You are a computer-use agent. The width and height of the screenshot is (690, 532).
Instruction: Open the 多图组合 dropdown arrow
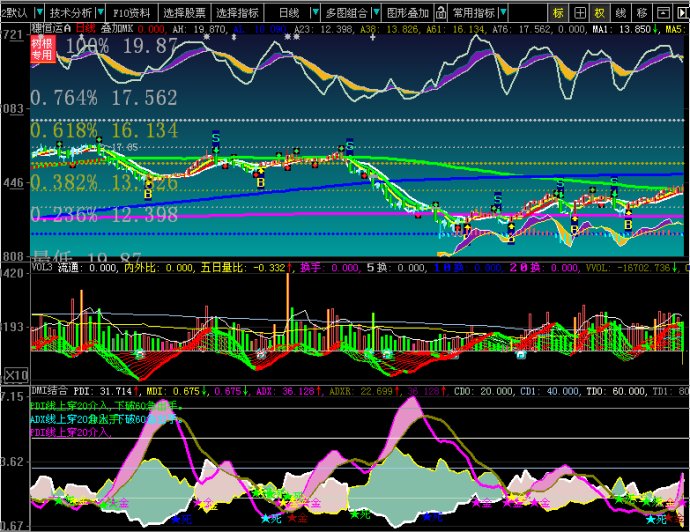(x=376, y=13)
